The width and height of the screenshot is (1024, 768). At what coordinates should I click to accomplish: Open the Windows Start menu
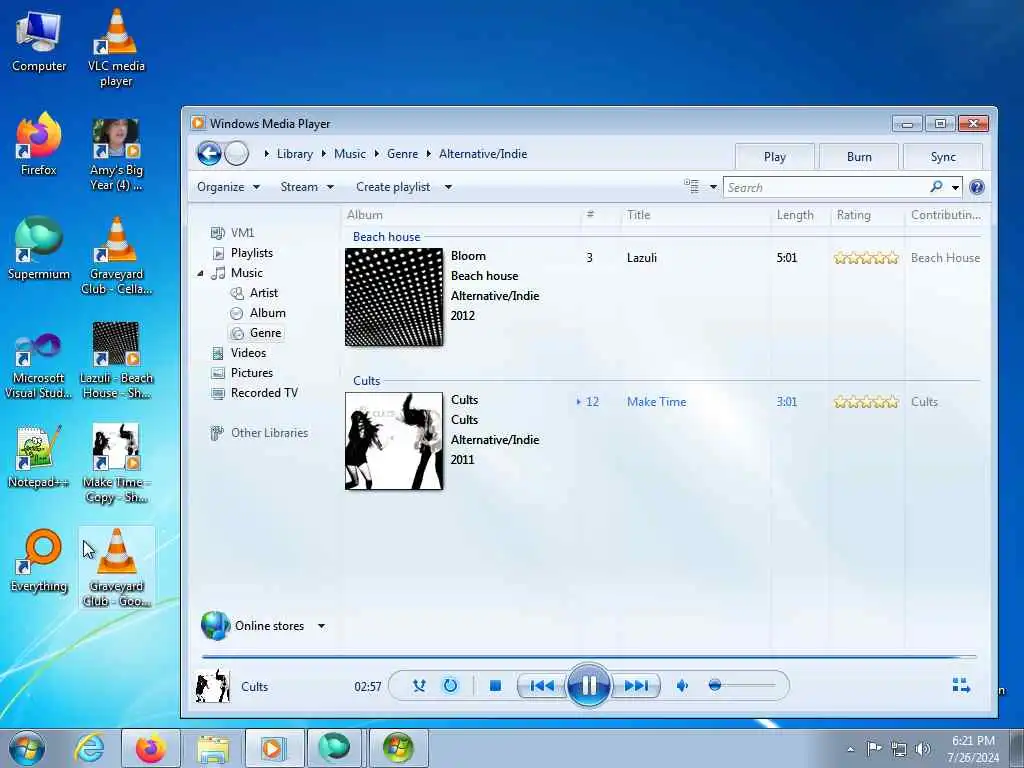point(27,748)
